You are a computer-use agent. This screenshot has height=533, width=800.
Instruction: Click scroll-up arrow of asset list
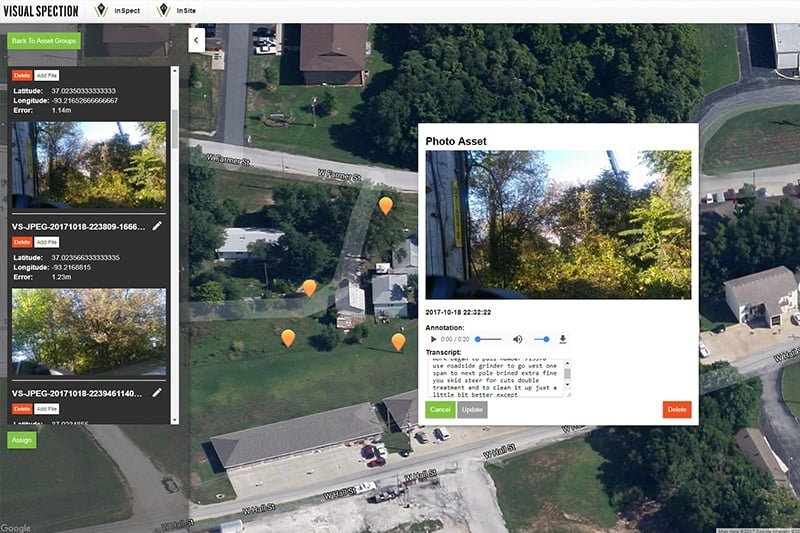175,70
